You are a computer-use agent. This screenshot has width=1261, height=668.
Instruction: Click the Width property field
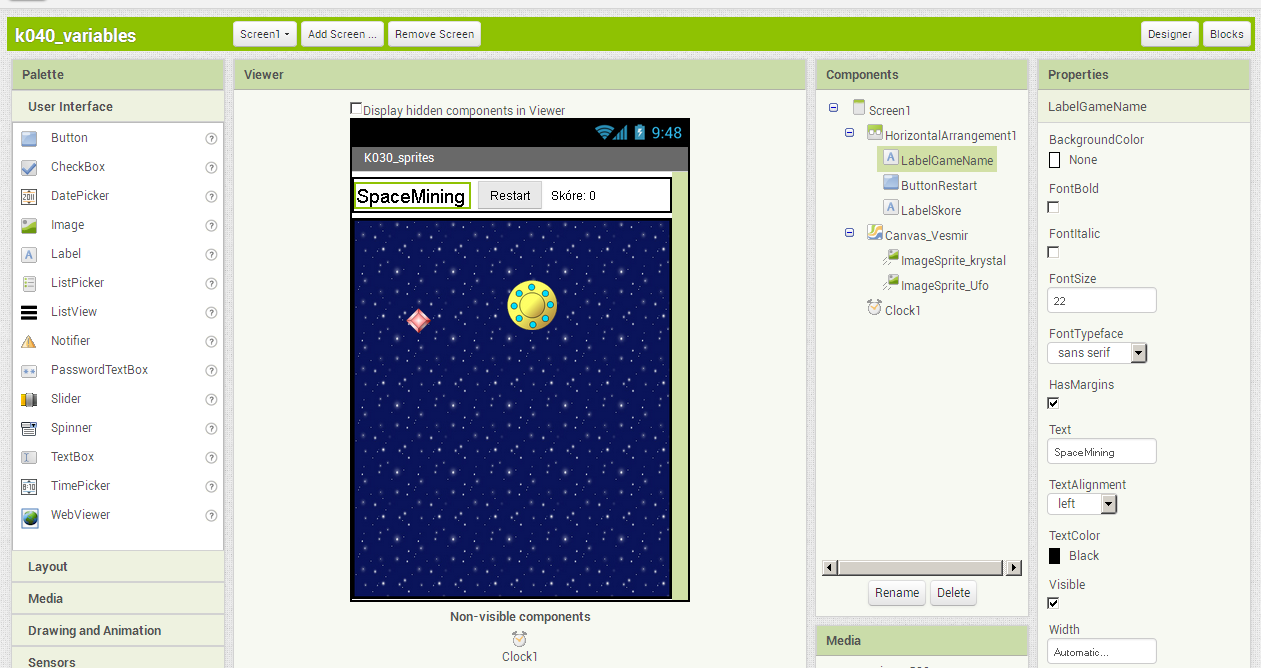pyautogui.click(x=1102, y=651)
